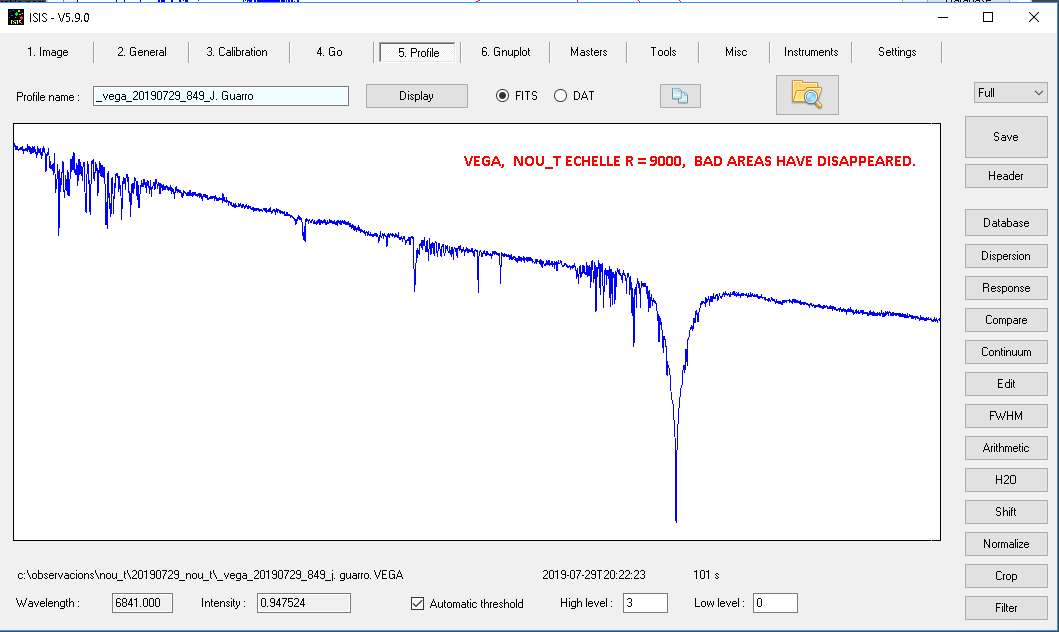The image size is (1059, 632).
Task: Toggle the Automatic threshold checkbox
Action: (x=418, y=604)
